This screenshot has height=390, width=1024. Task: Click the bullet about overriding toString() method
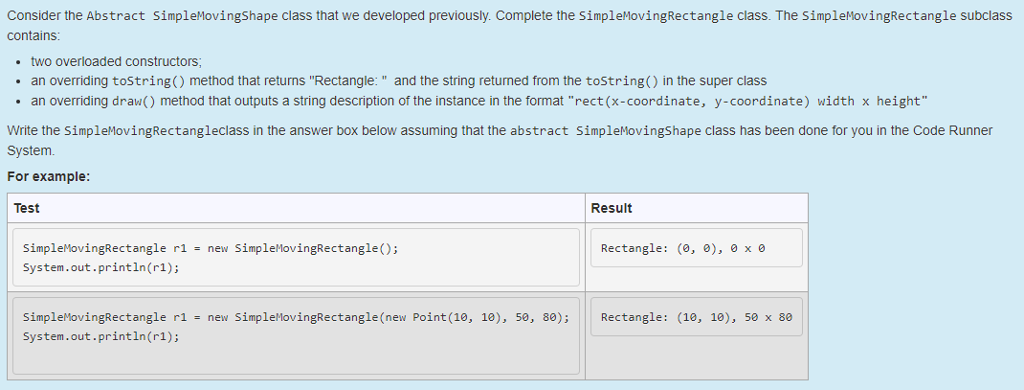pyautogui.click(x=398, y=82)
